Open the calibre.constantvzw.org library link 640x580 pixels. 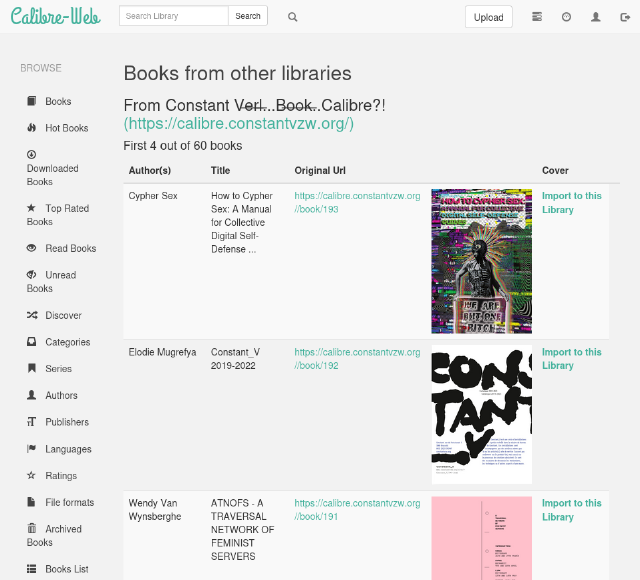239,125
